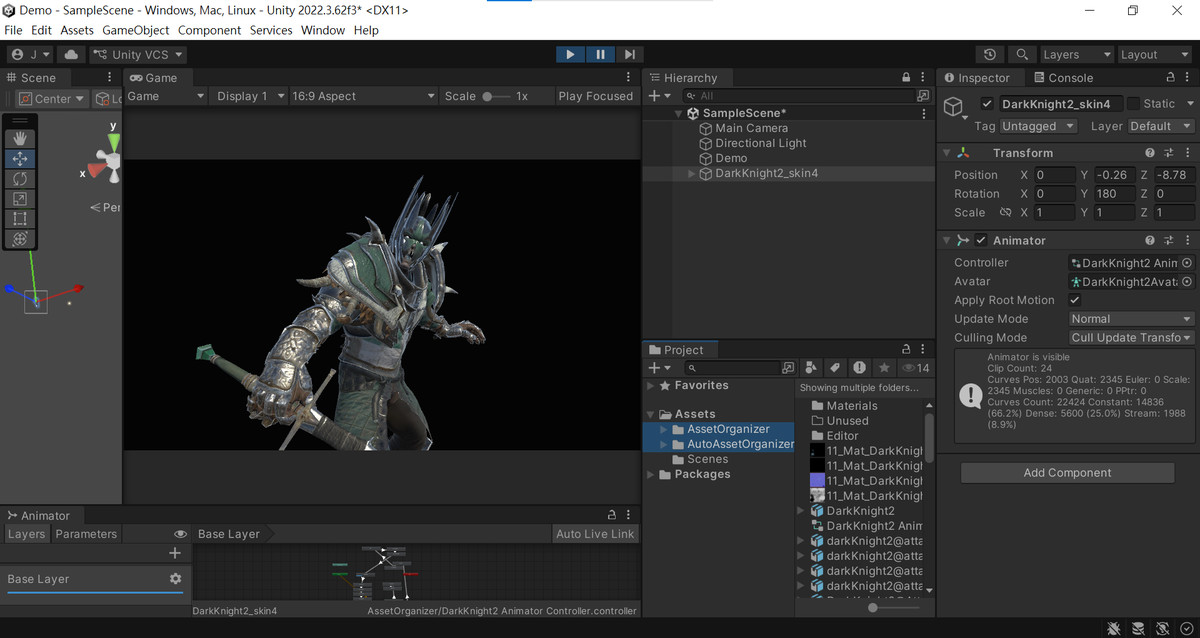Toggle the Hierarchy panel lock

906,78
